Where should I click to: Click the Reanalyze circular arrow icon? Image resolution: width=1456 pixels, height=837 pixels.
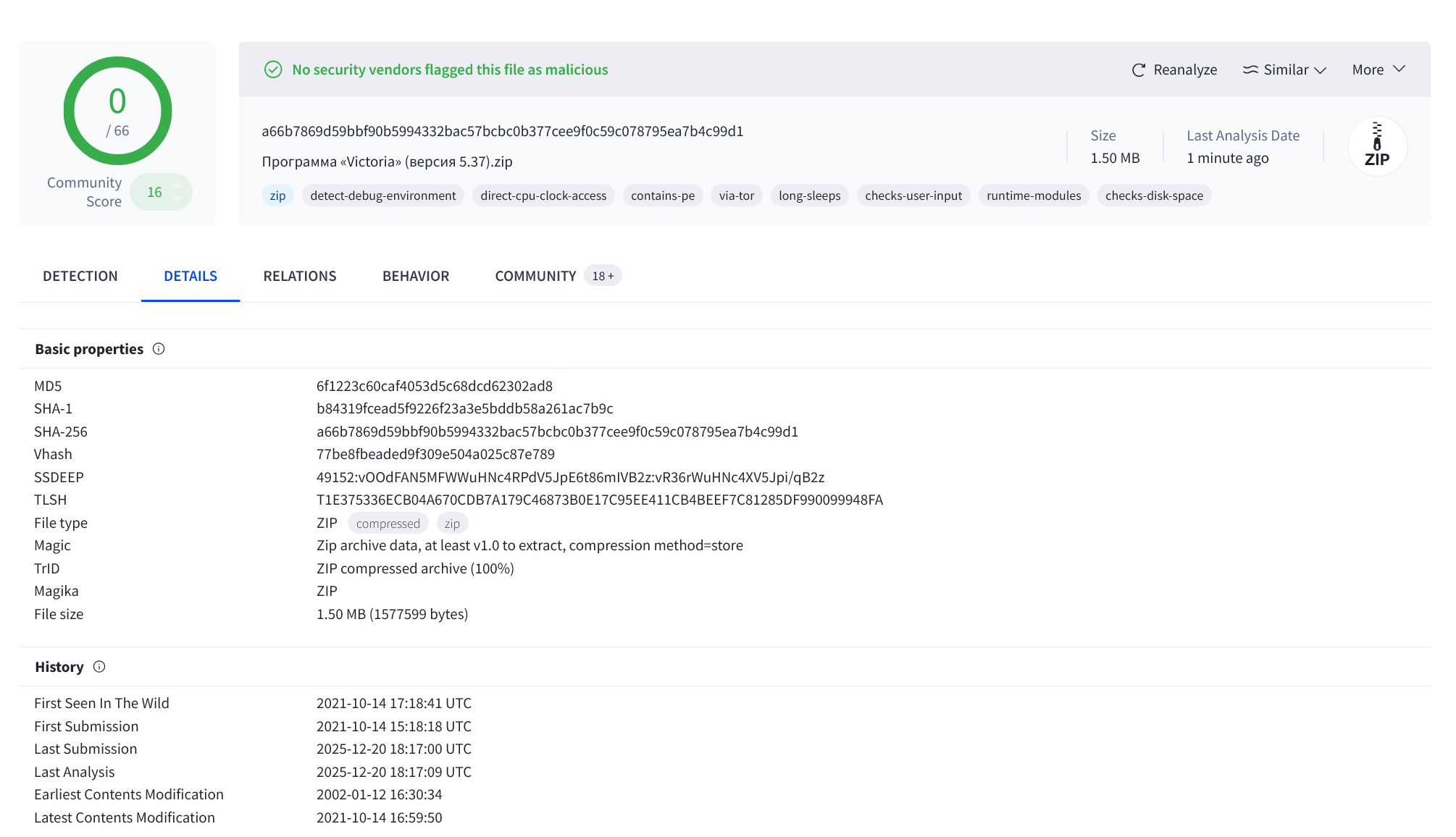pos(1138,70)
